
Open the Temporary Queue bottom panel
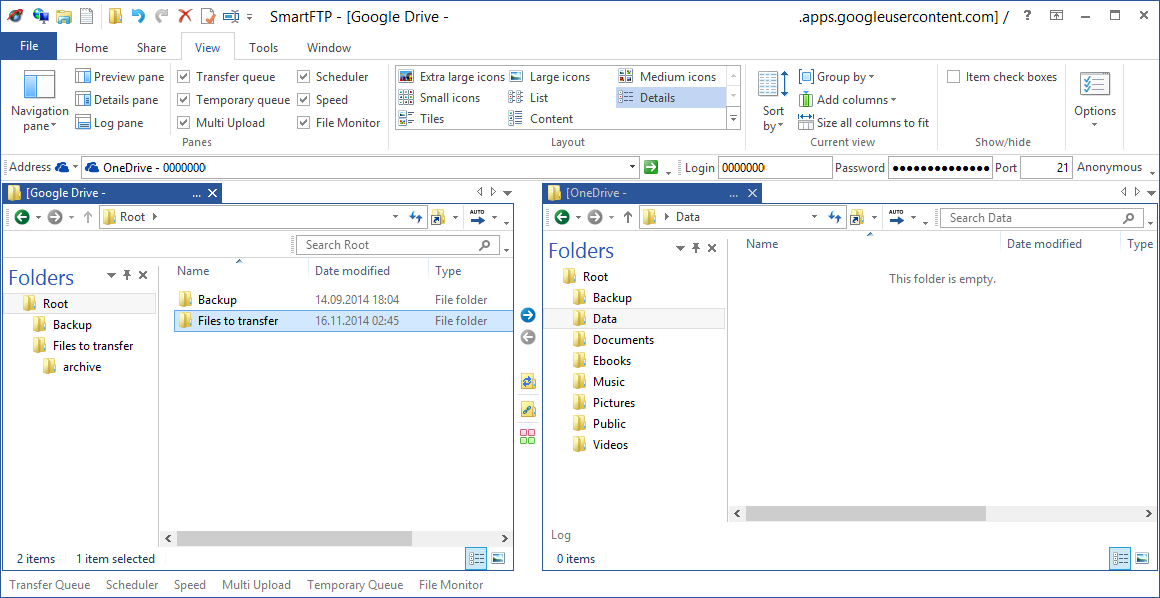click(355, 585)
